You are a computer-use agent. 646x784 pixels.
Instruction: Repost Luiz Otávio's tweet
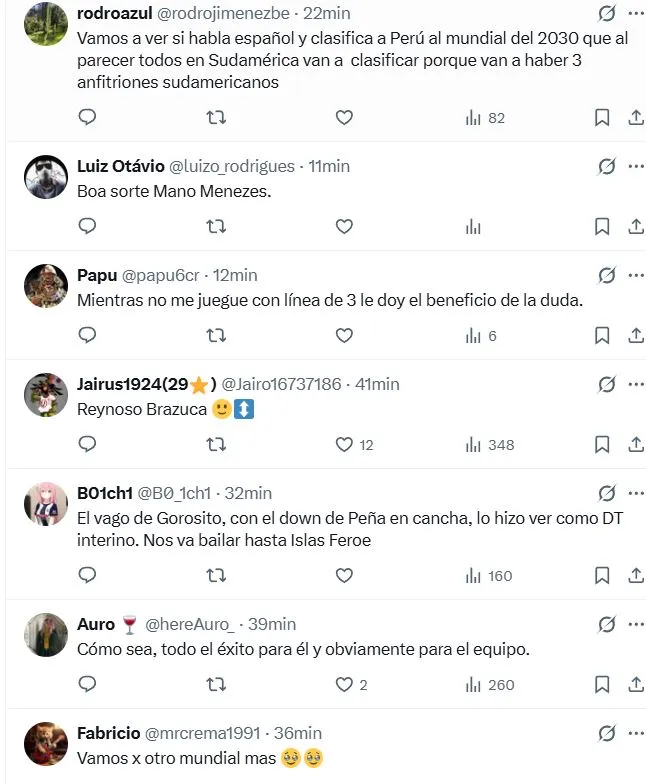coord(215,227)
